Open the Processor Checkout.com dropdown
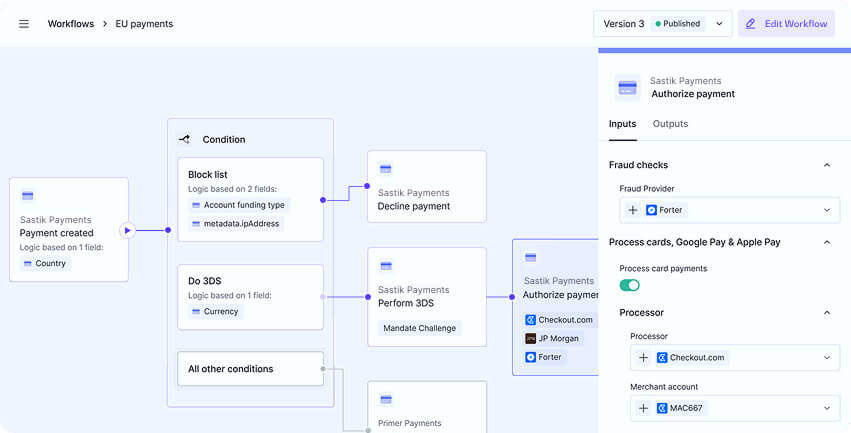851x433 pixels. (735, 358)
